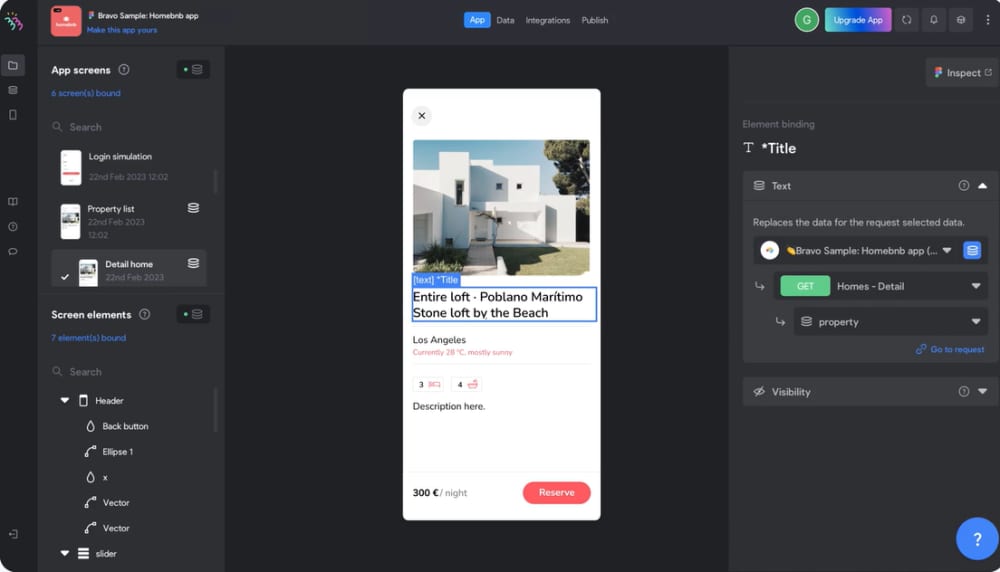Click the 4 baths badge in preview
Image resolution: width=1000 pixels, height=572 pixels.
[466, 384]
